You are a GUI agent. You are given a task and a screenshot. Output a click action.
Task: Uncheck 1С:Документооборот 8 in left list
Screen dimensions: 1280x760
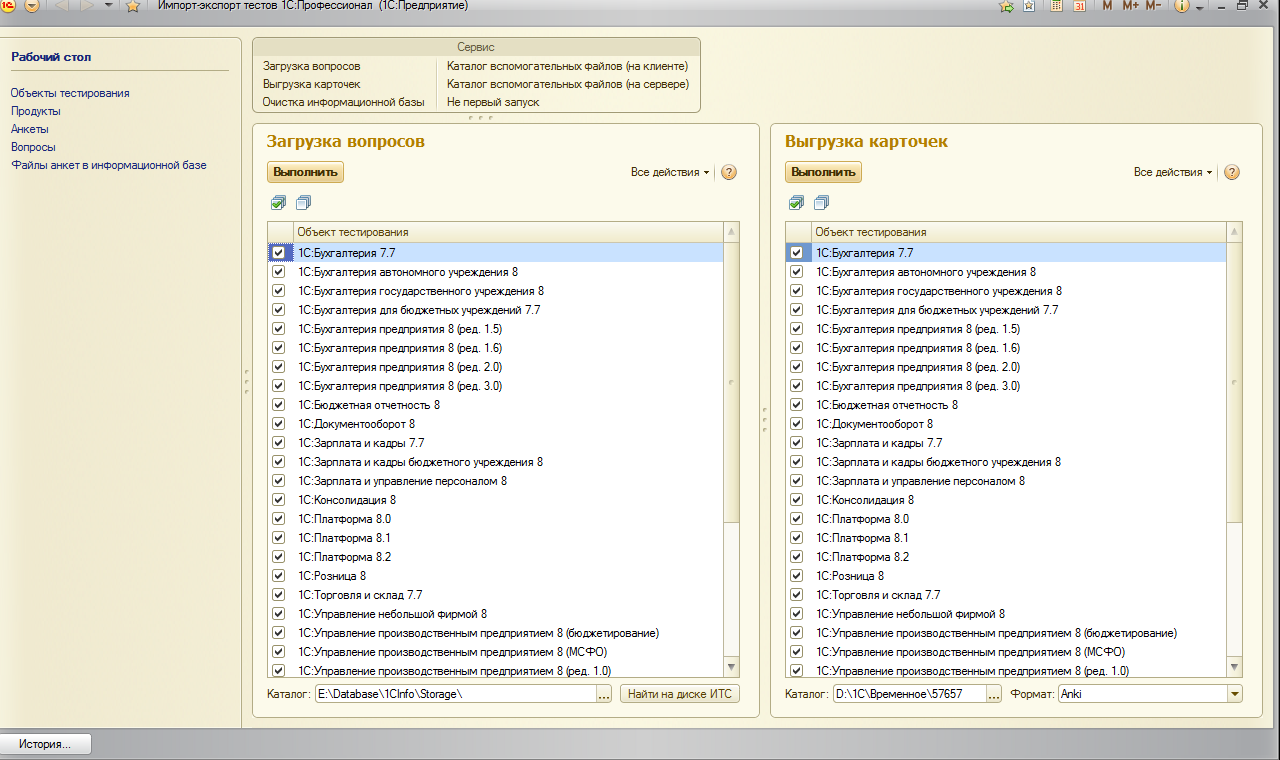[x=278, y=424]
